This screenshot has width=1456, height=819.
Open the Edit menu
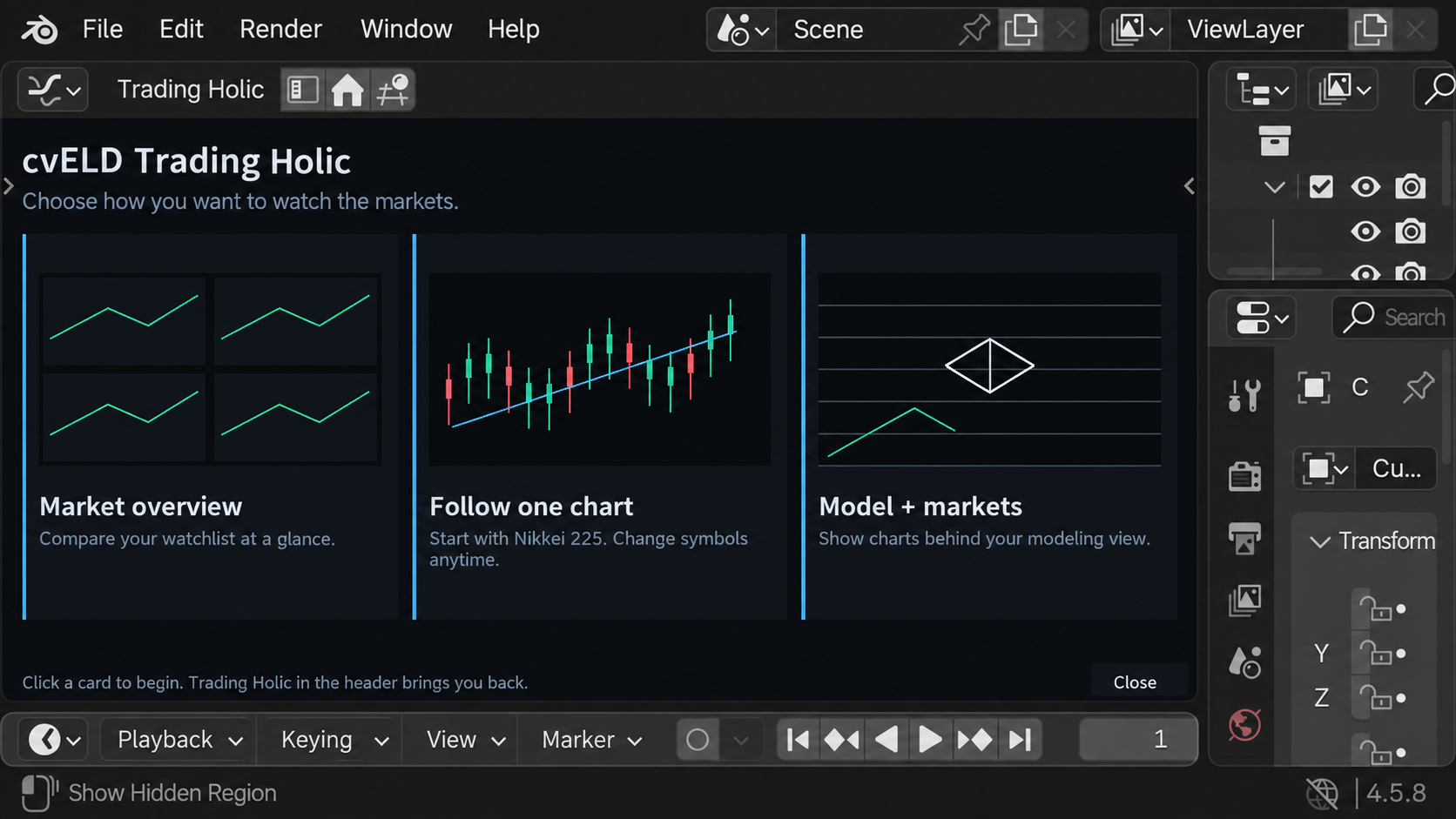pyautogui.click(x=181, y=30)
